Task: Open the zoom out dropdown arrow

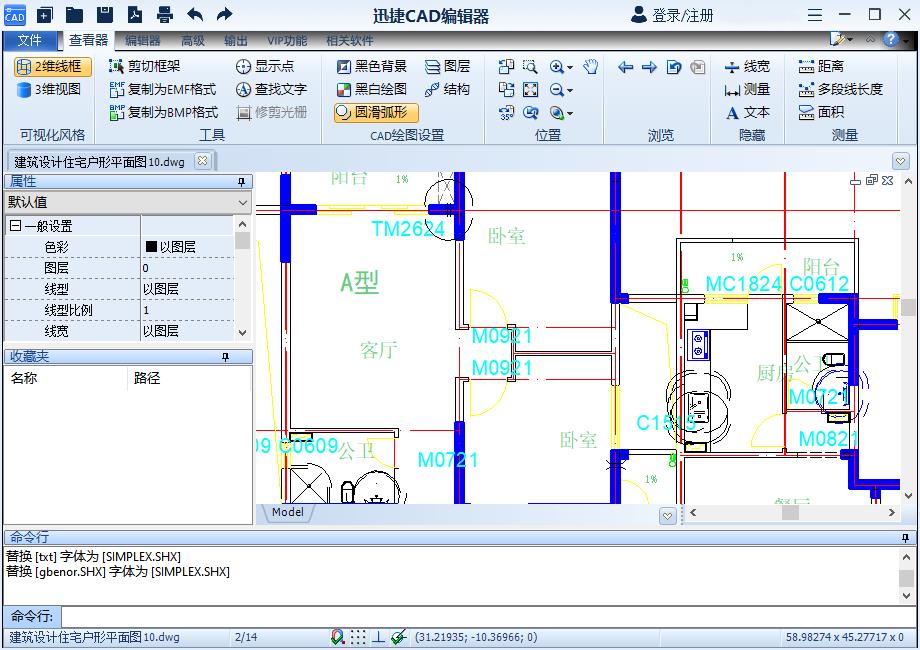Action: tap(570, 90)
